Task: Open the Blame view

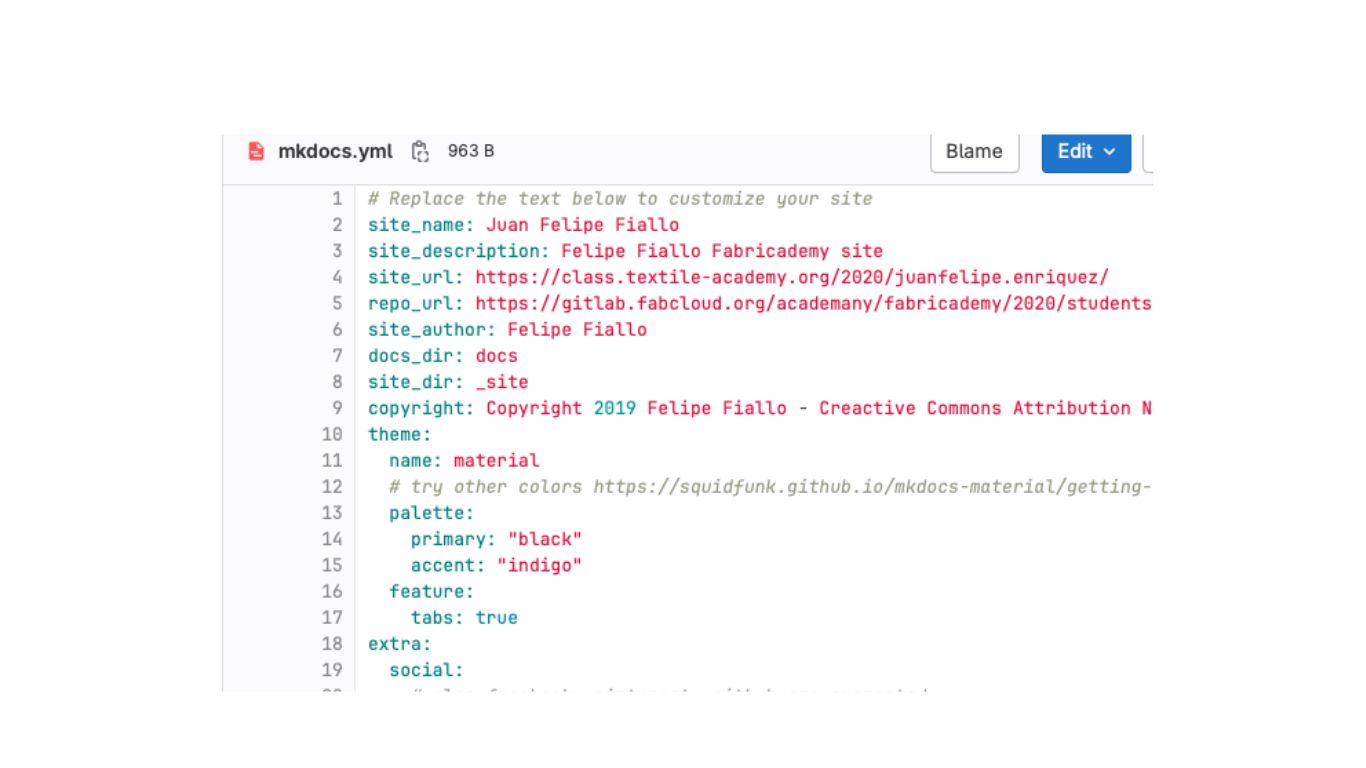Action: (x=974, y=151)
